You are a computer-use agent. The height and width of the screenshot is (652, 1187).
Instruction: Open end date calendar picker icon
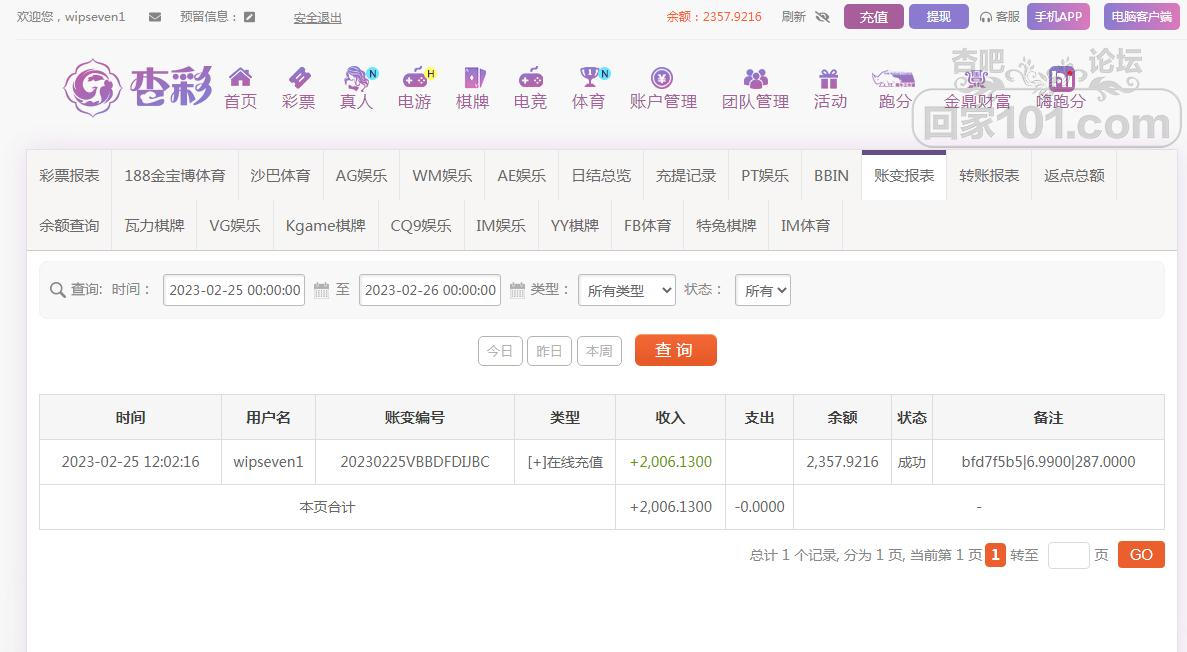click(517, 290)
